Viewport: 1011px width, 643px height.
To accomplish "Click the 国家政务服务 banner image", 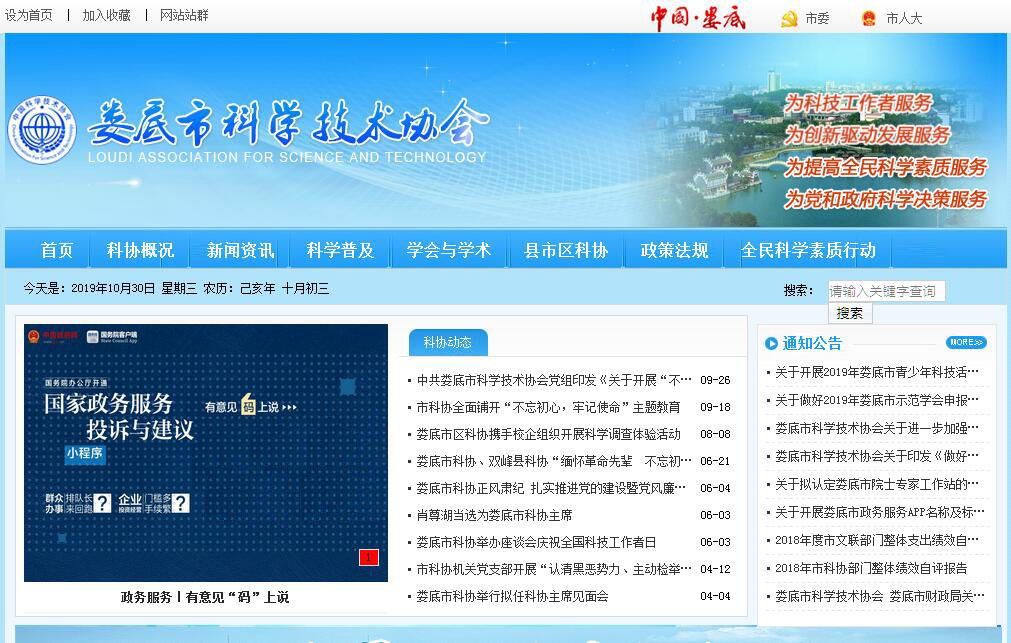I will coord(205,452).
